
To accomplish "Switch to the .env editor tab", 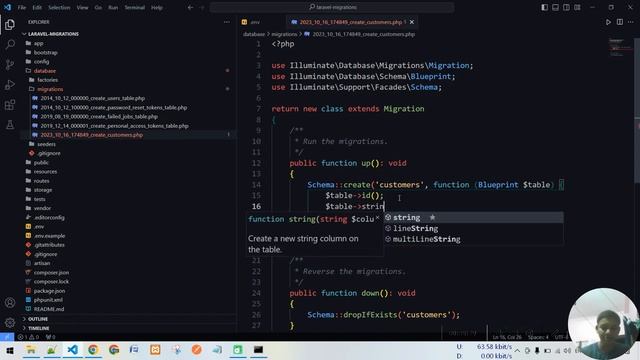I will pos(255,22).
